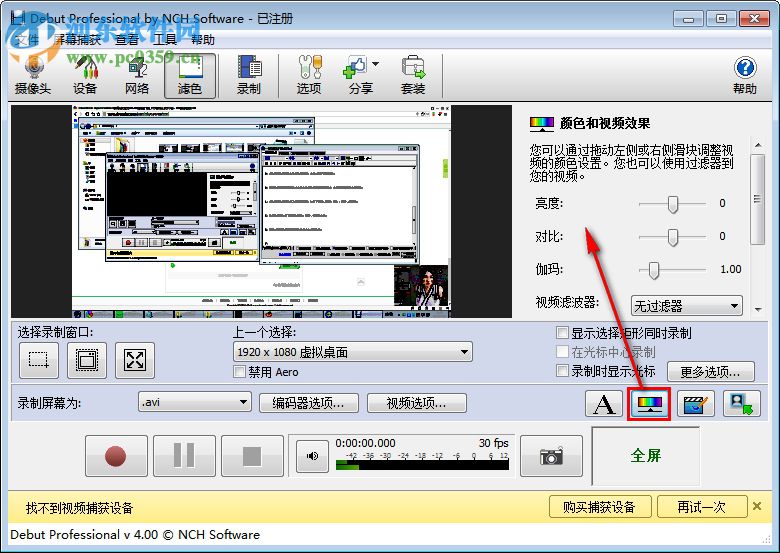The width and height of the screenshot is (780, 553).
Task: Click the effects panel scrollbar thumb
Action: click(x=758, y=199)
